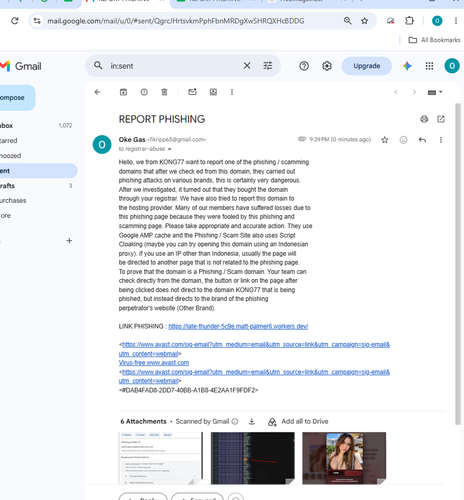The image size is (464, 500).
Task: Print all with the printer icon
Action: pos(424,119)
